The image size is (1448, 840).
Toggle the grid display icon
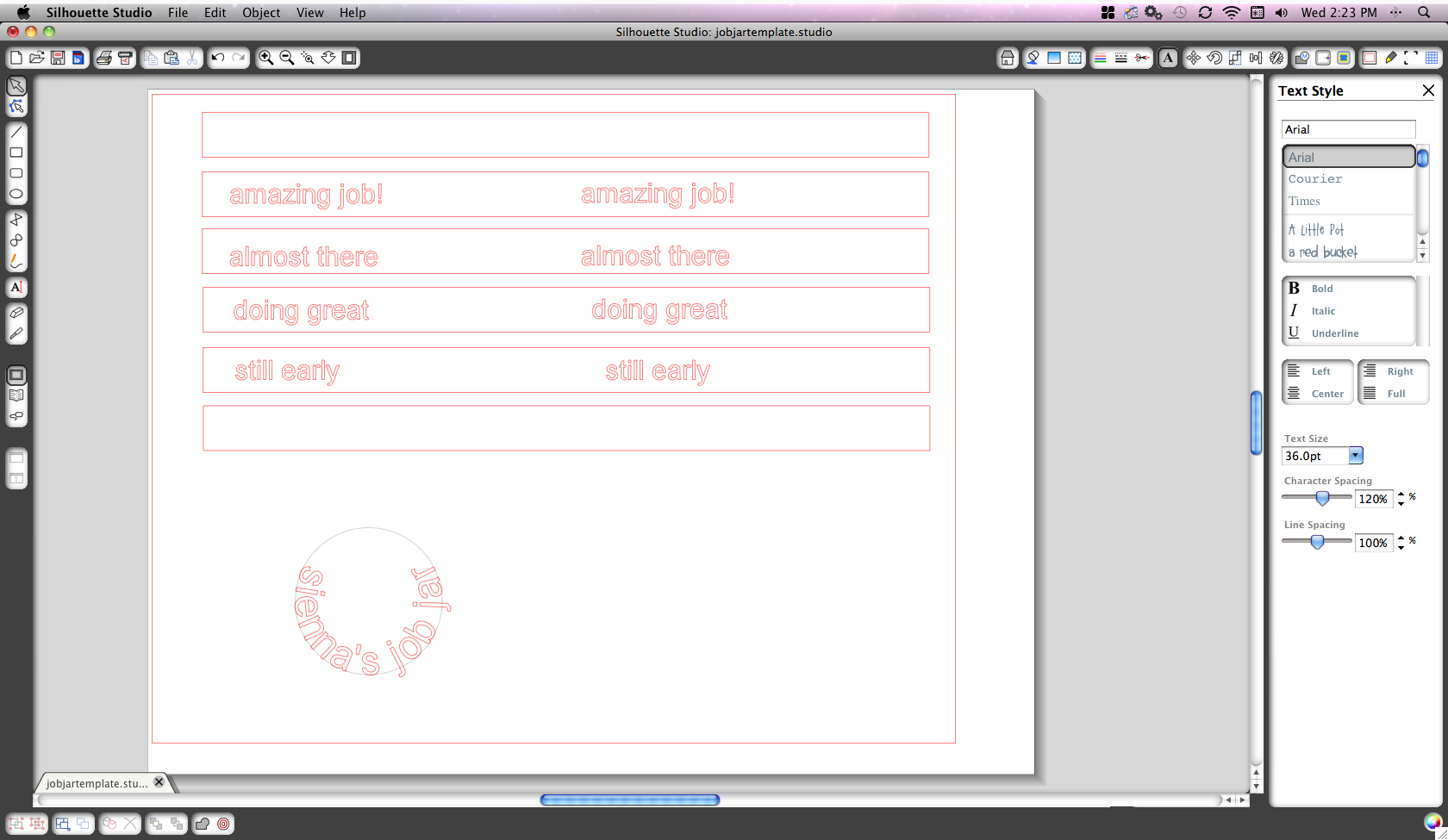(x=1432, y=58)
